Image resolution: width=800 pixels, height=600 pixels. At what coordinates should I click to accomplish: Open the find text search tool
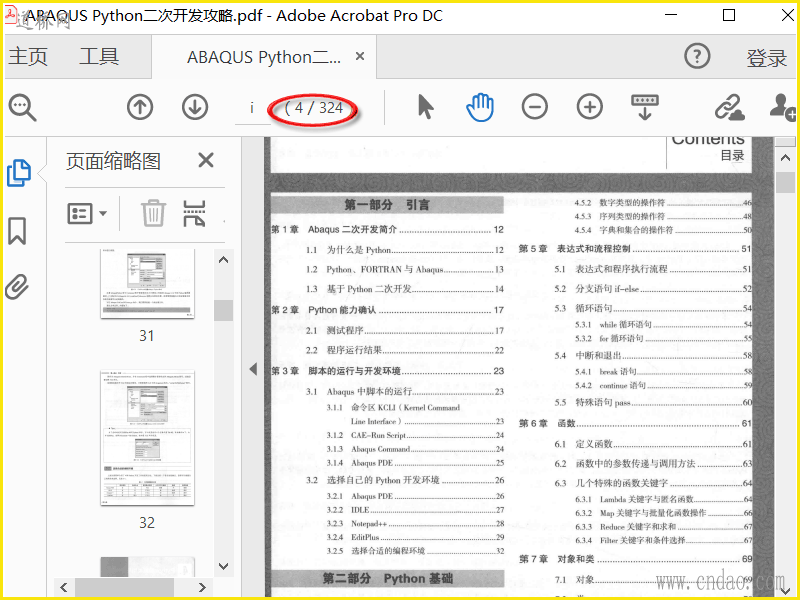[x=22, y=108]
